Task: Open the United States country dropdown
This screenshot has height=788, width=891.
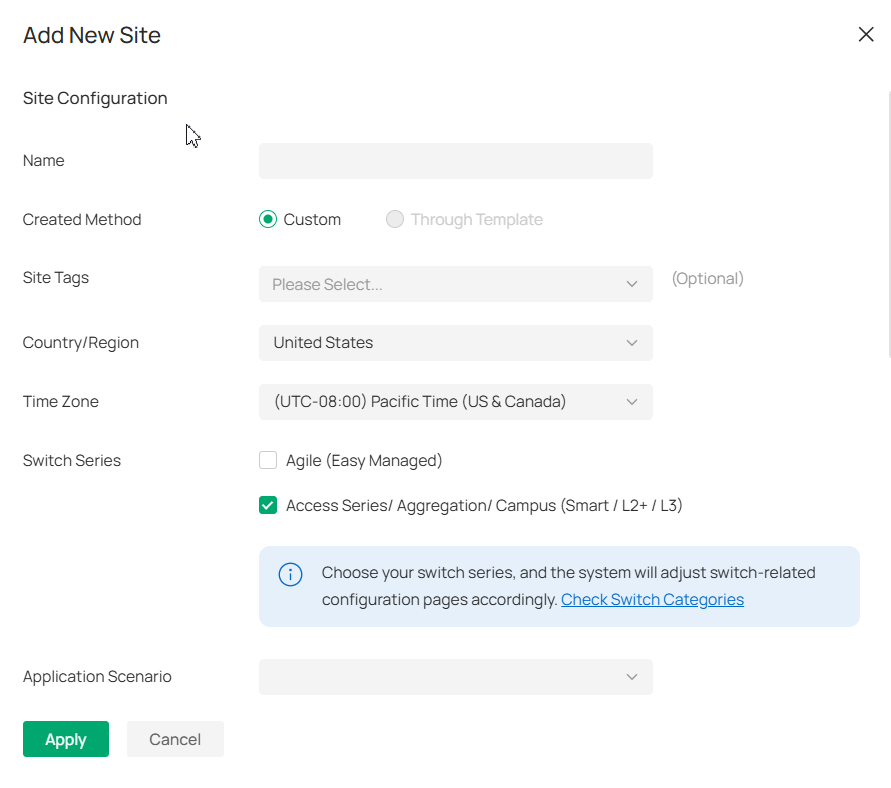Action: pyautogui.click(x=440, y=343)
